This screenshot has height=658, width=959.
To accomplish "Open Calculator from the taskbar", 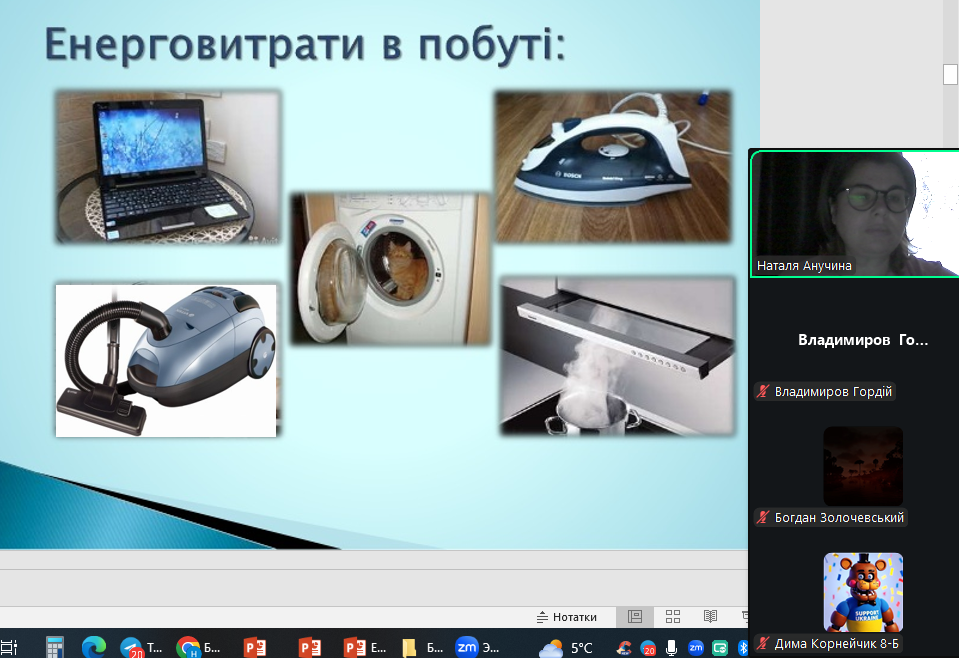I will [x=54, y=647].
